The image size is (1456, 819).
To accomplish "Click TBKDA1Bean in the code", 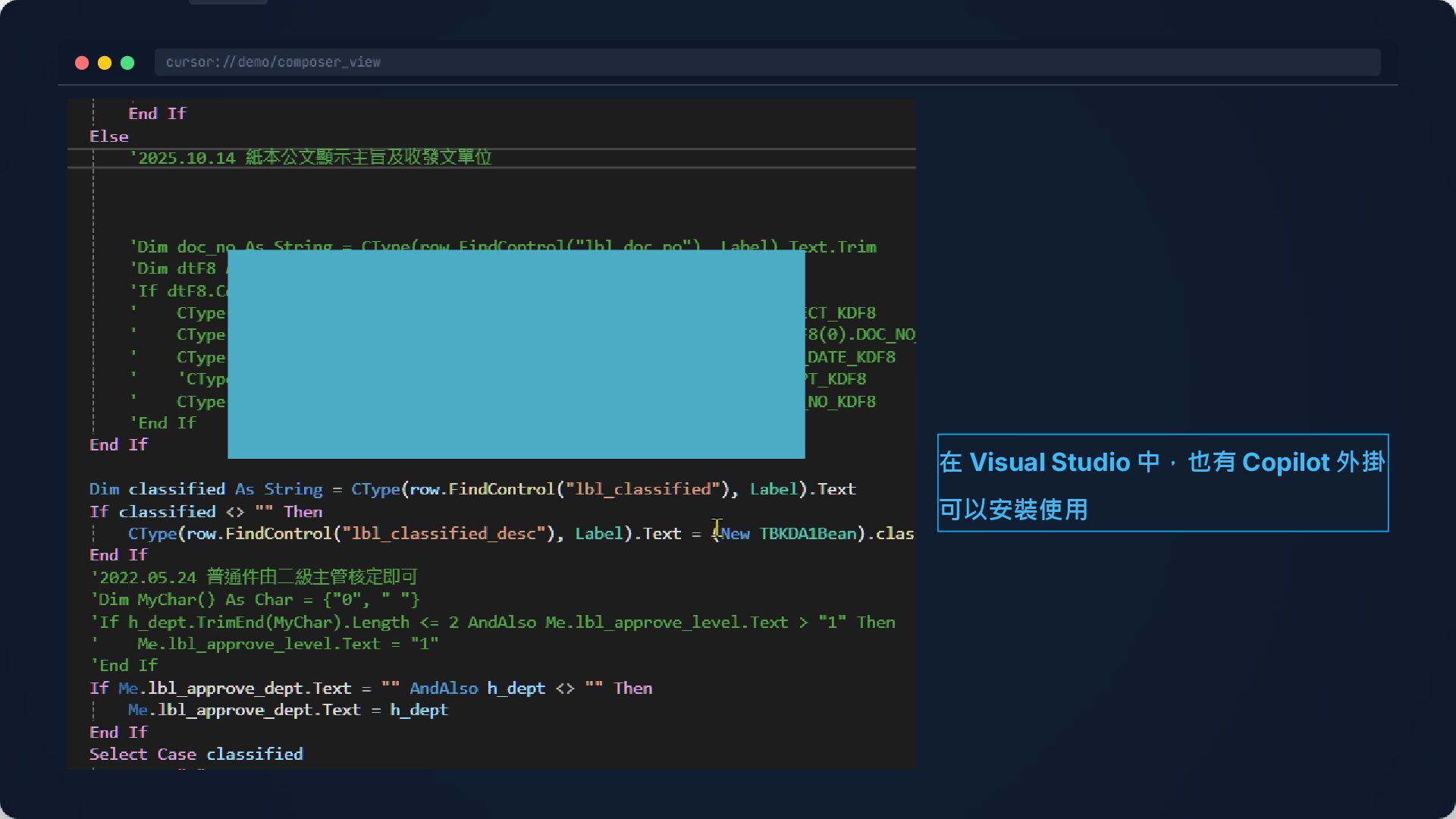I will (807, 534).
